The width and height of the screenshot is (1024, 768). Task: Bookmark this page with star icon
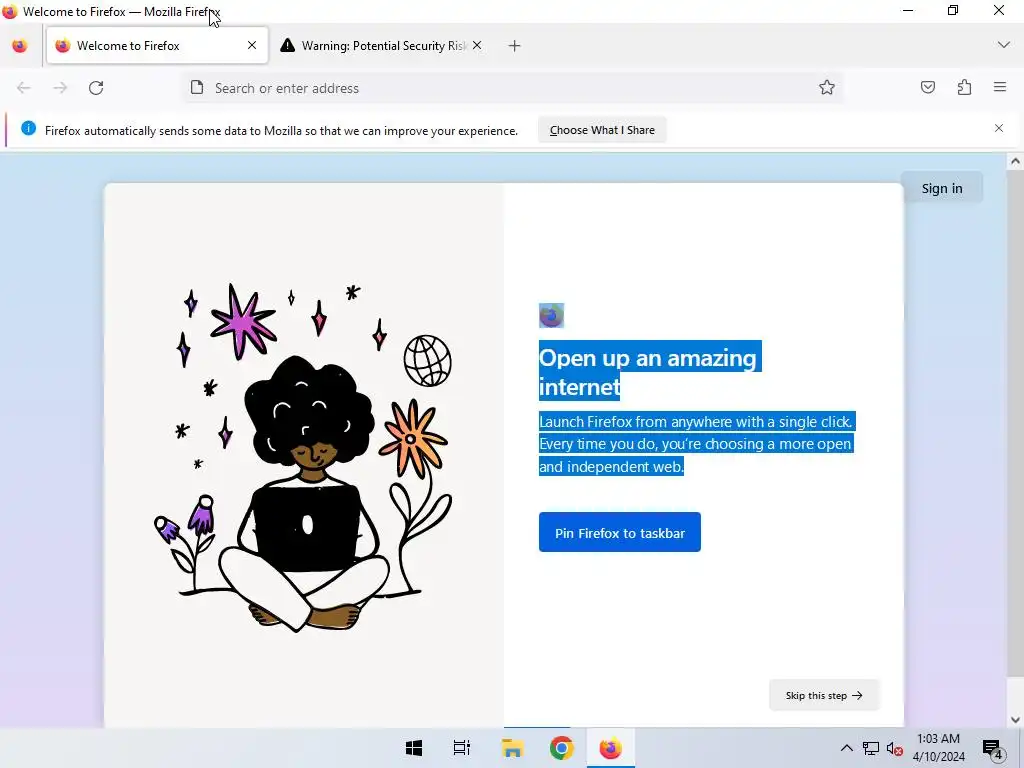(827, 88)
